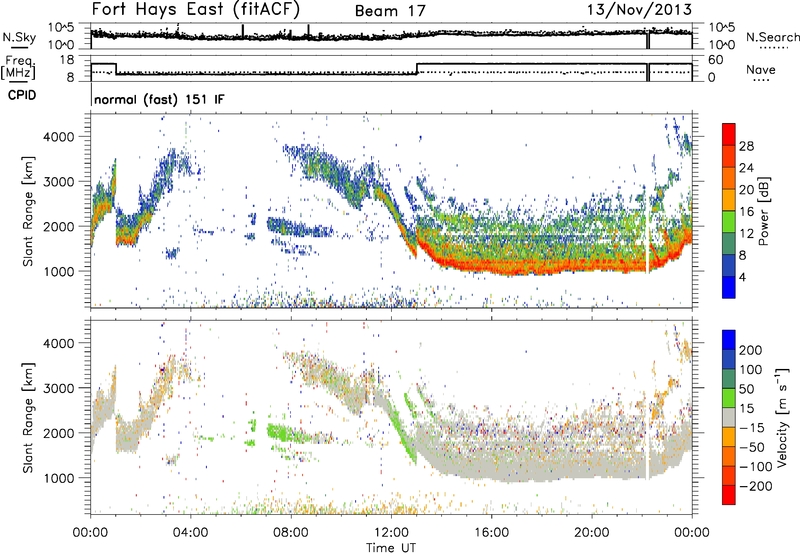Click the '4000' tick on power panel
800x554 pixels.
(58, 137)
